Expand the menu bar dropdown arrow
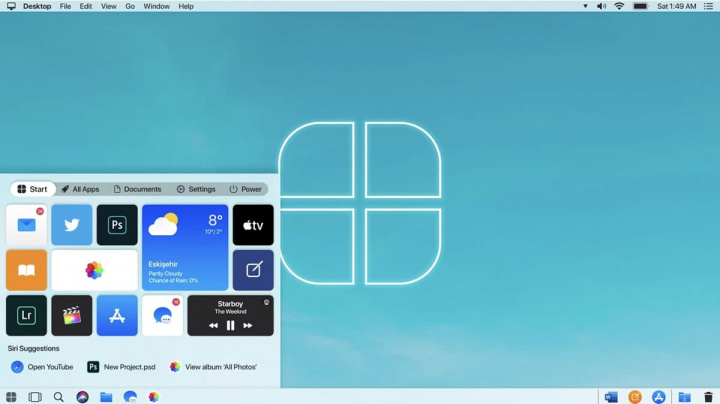 pyautogui.click(x=585, y=6)
